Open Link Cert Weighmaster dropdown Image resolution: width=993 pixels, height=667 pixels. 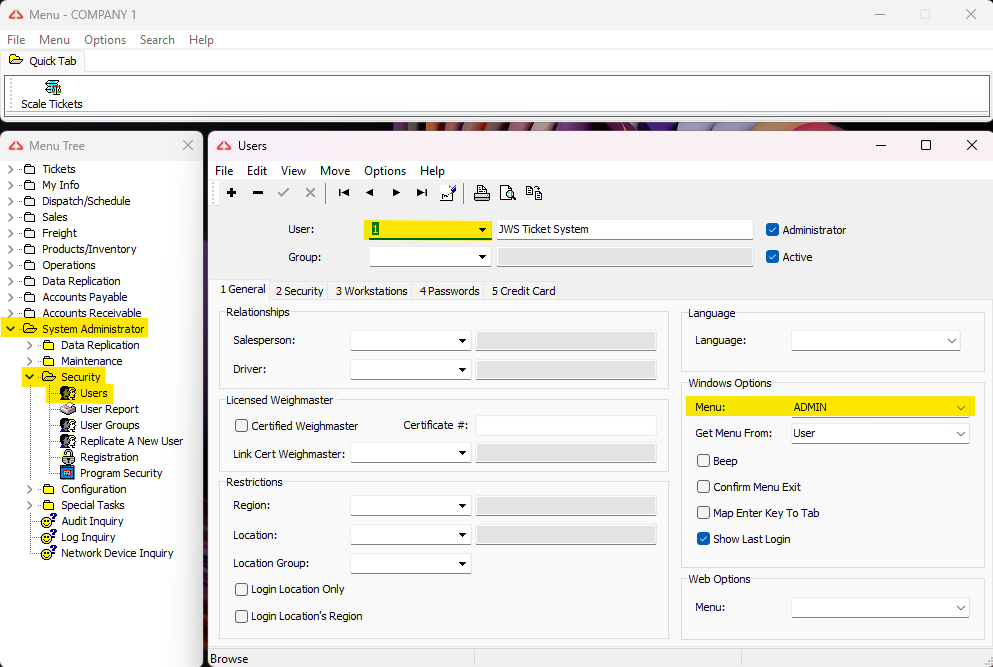462,453
